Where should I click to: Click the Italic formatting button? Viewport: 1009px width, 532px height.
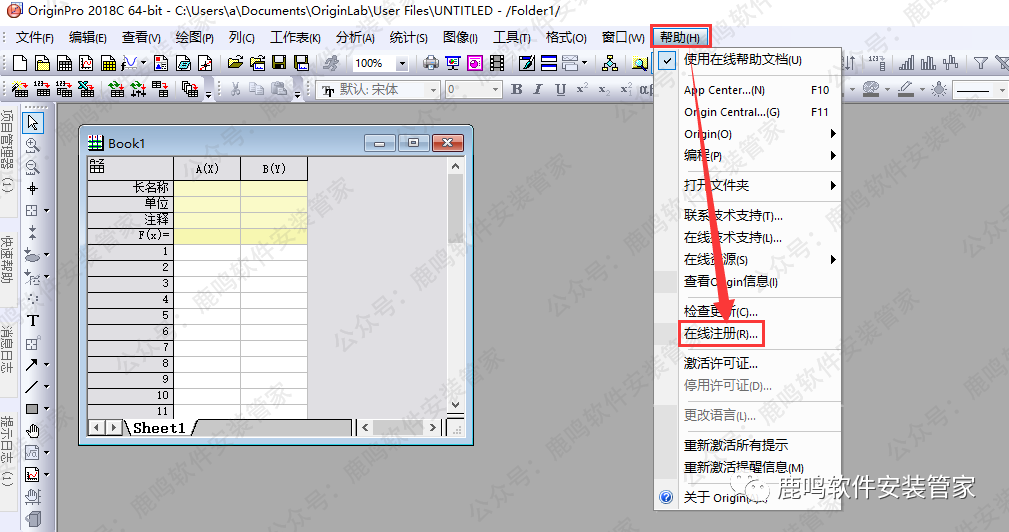(x=539, y=89)
